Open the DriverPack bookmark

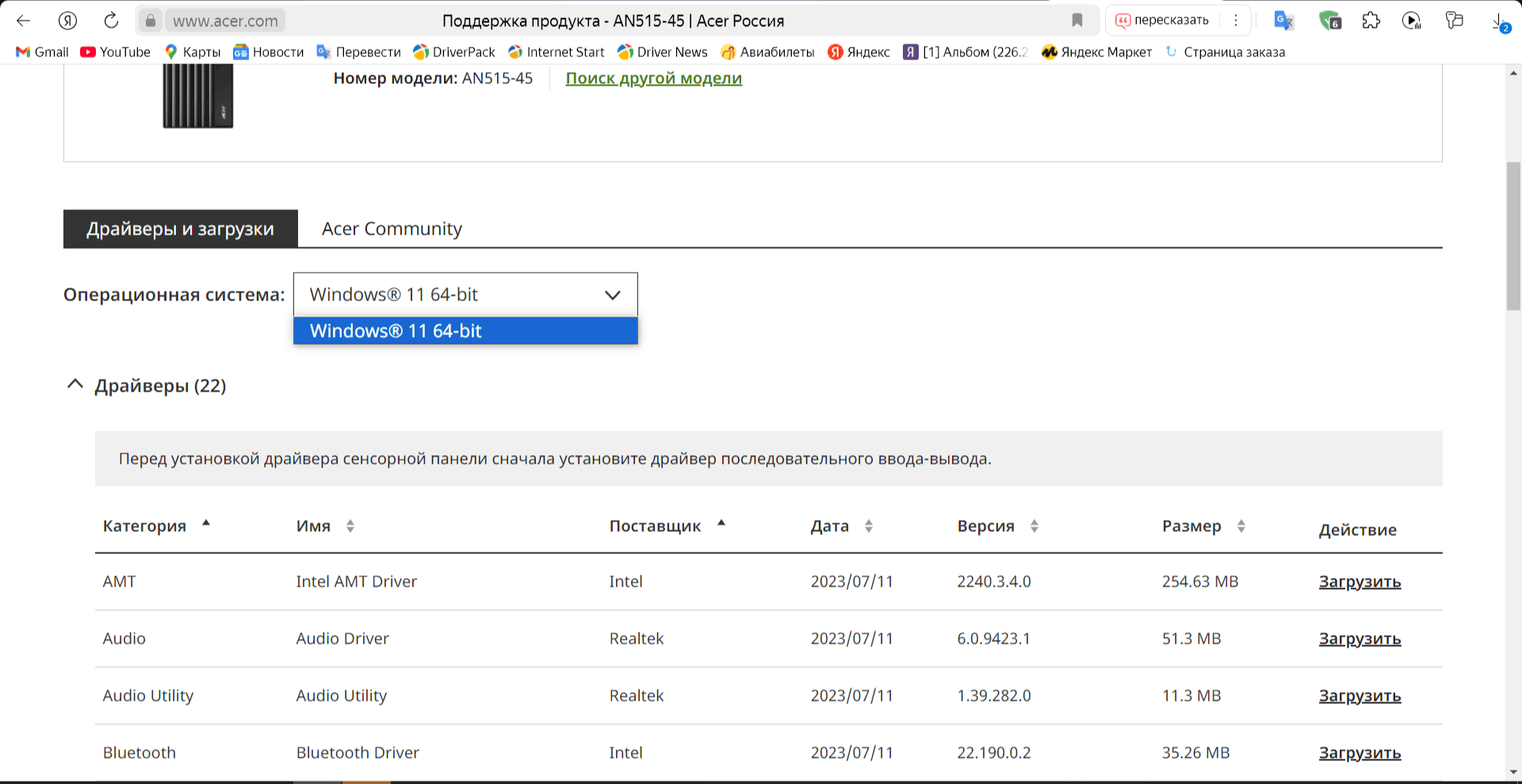pyautogui.click(x=454, y=52)
